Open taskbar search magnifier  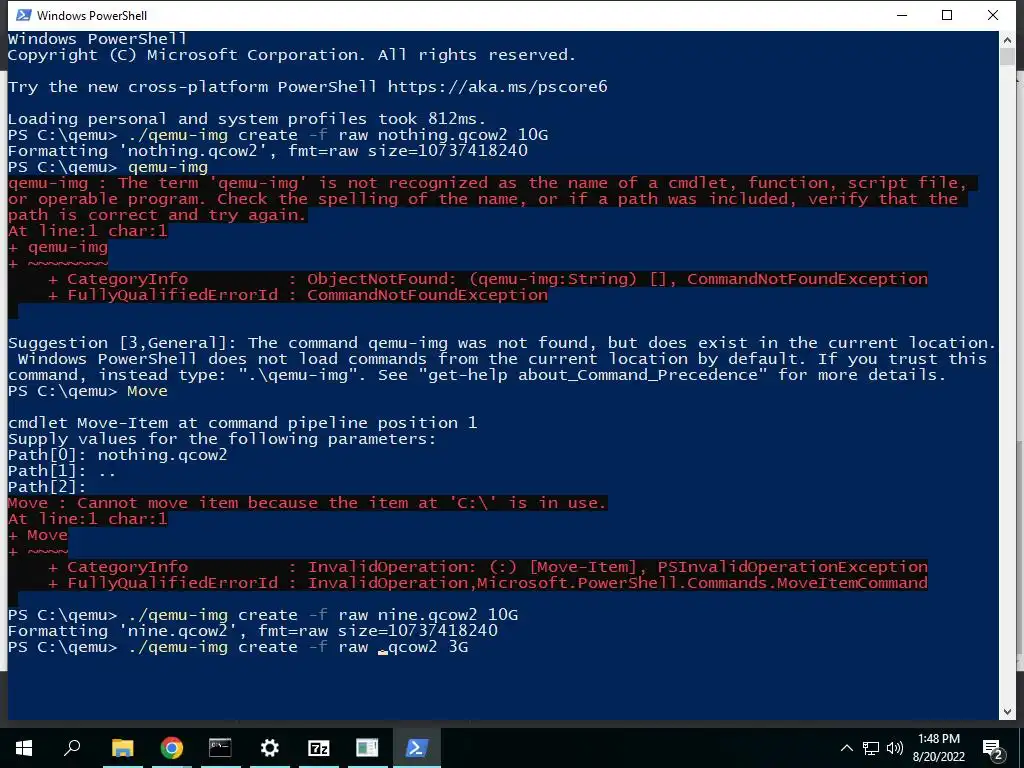click(72, 748)
